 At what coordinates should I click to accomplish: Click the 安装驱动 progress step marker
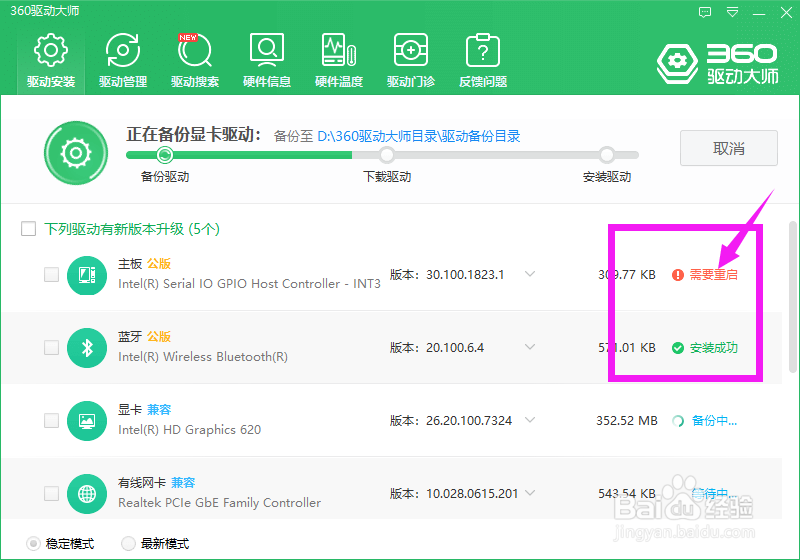(607, 154)
